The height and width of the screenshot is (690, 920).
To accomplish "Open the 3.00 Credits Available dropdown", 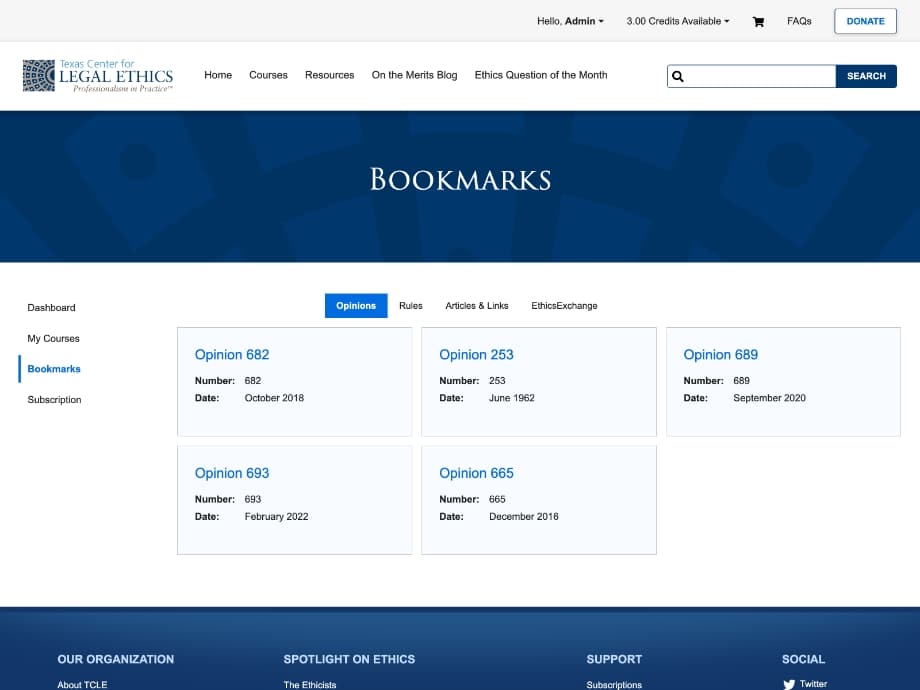I will [677, 21].
